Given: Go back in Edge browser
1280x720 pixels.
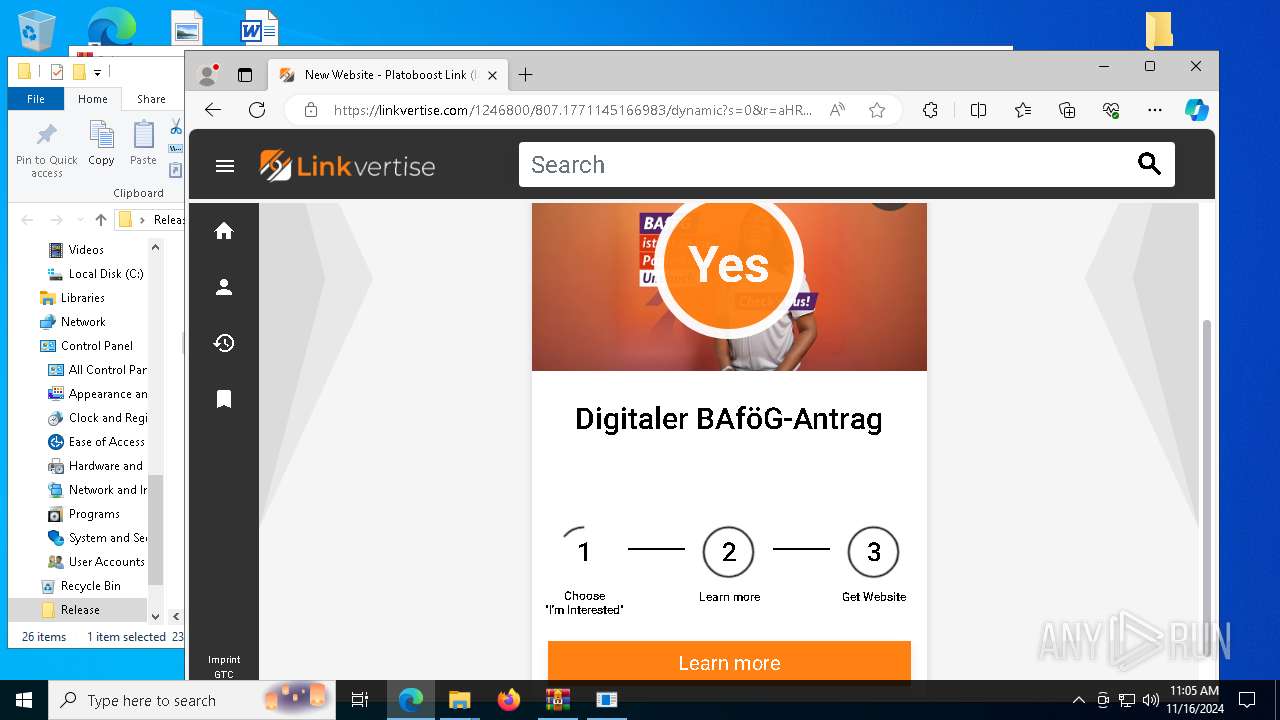Looking at the screenshot, I should pos(212,110).
